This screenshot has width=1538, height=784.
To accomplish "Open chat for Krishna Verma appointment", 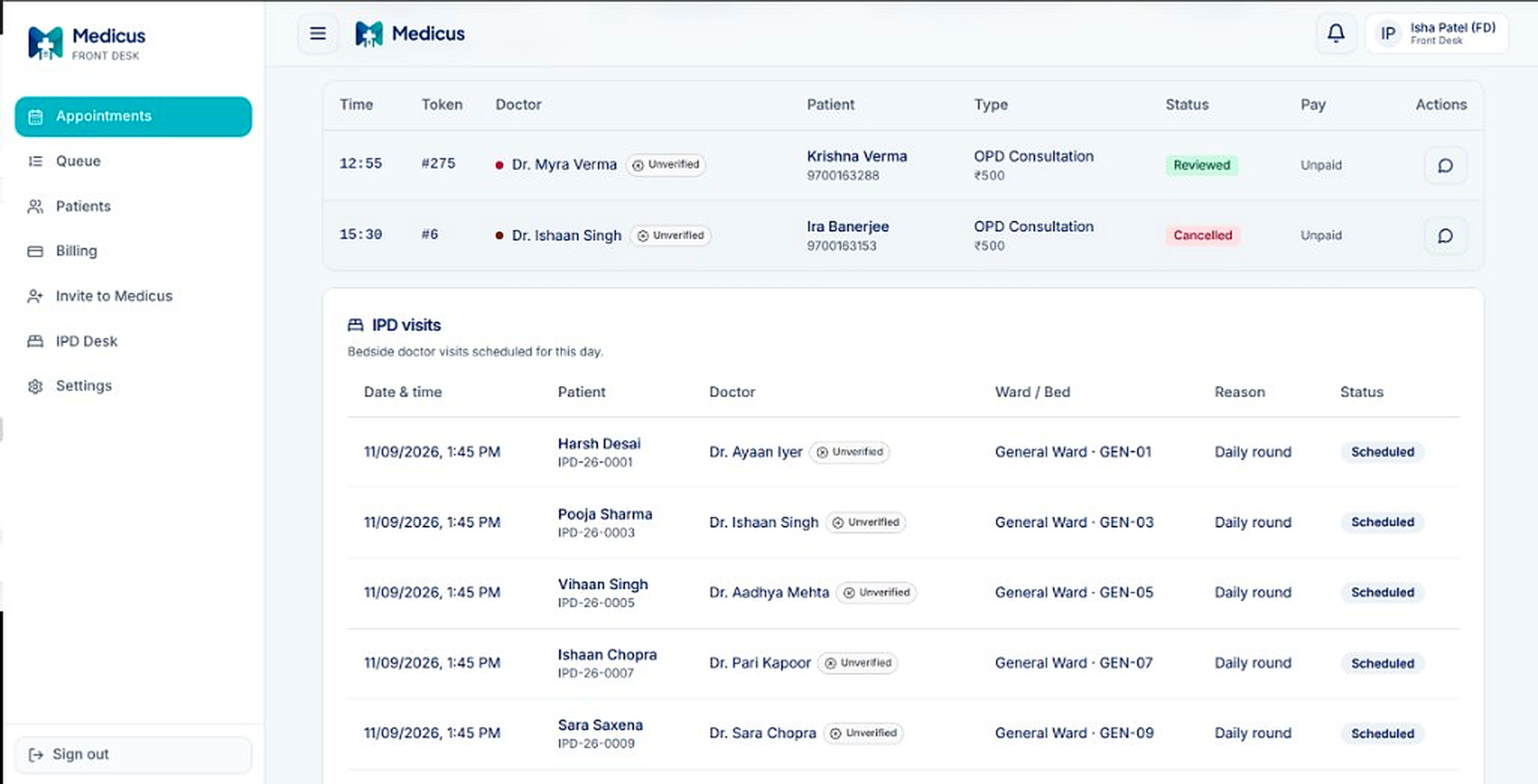I will click(1445, 165).
